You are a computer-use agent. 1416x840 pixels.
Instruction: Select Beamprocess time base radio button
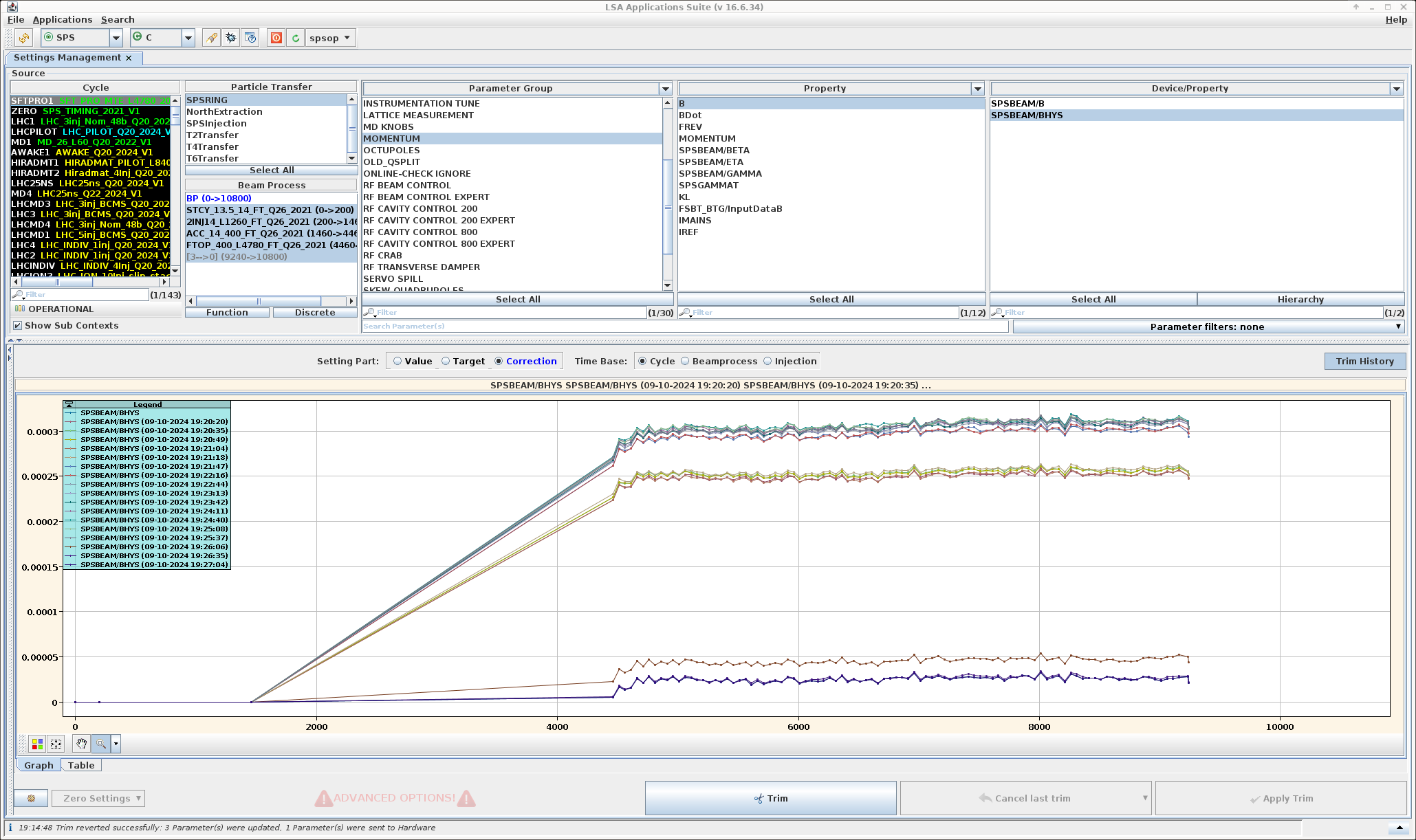(x=685, y=361)
